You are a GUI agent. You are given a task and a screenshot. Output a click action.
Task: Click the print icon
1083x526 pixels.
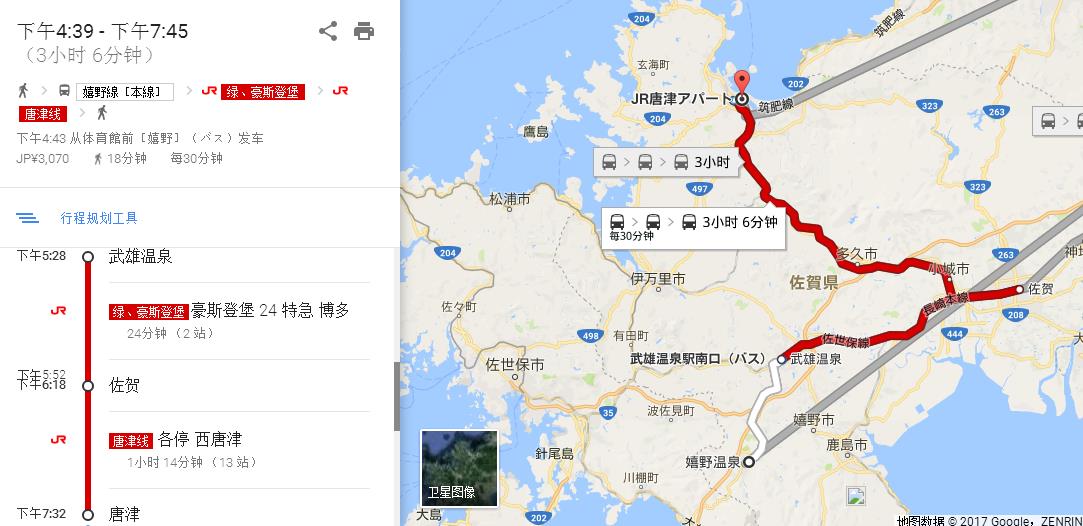[364, 31]
